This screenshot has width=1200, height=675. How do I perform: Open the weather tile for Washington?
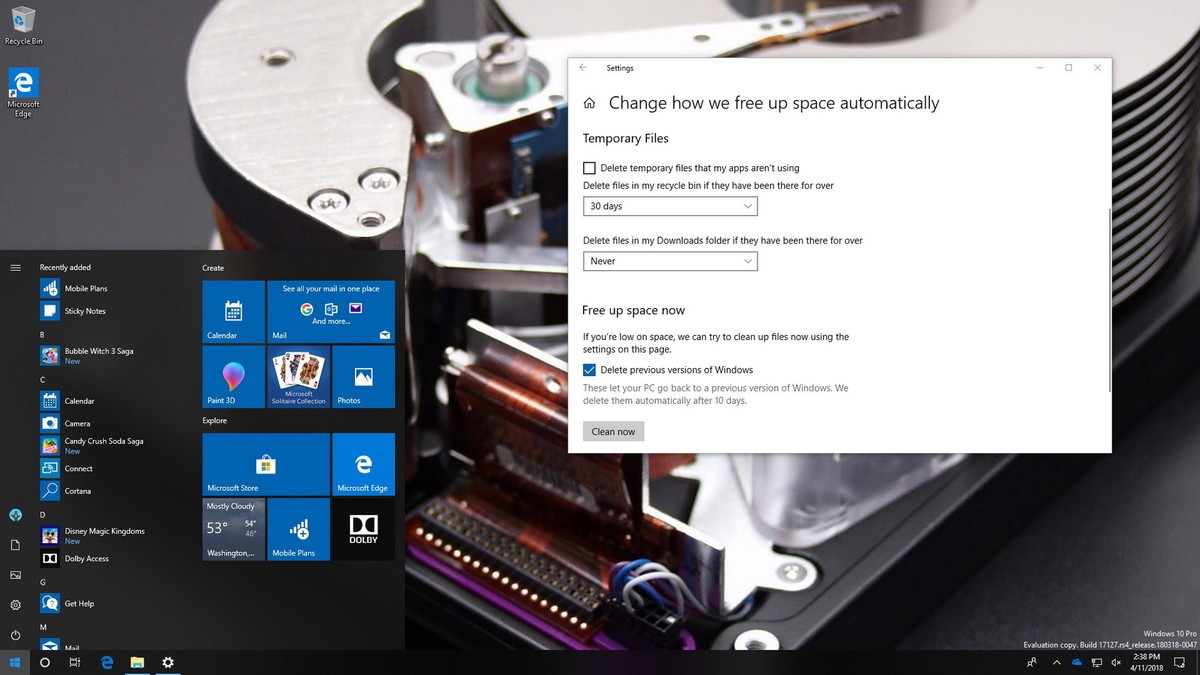tap(233, 529)
